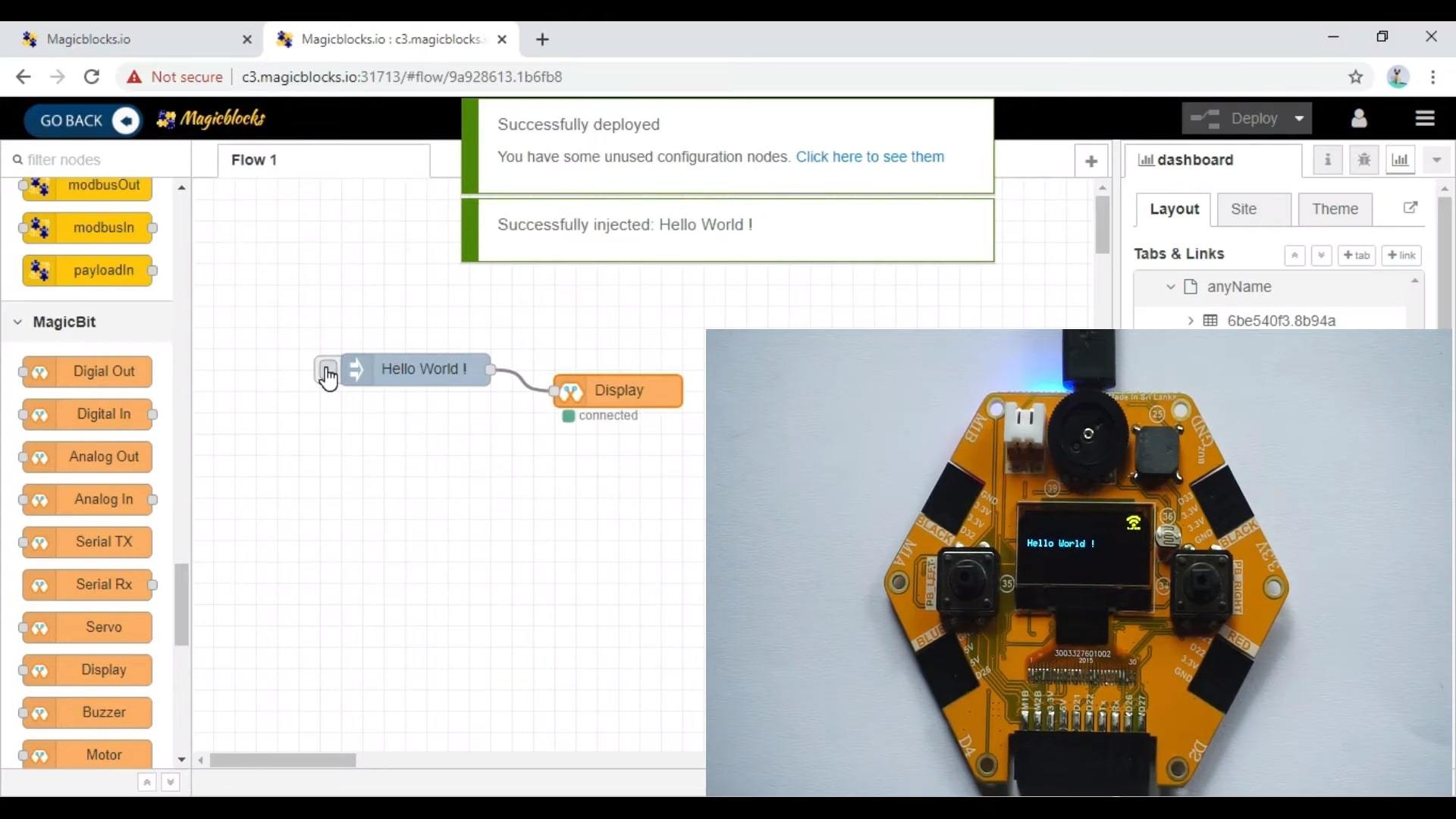Expand the 6be540f3.8b94a dashboard item
This screenshot has width=1456, height=819.
coord(1191,320)
